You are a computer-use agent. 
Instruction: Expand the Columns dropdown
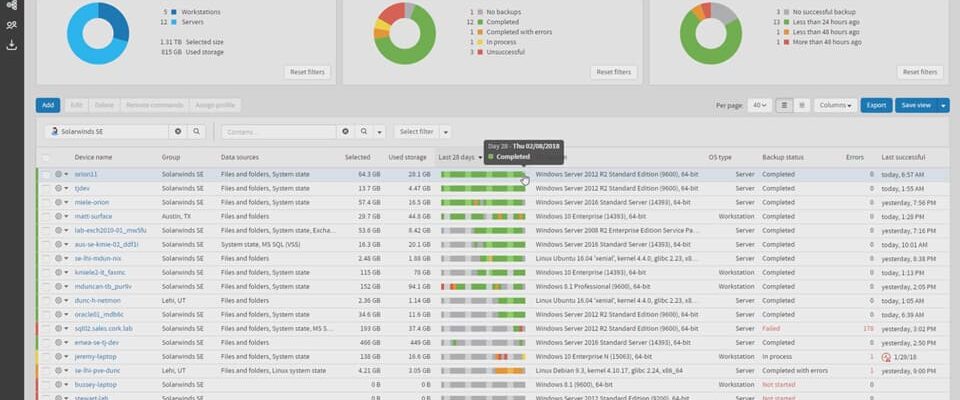point(836,105)
